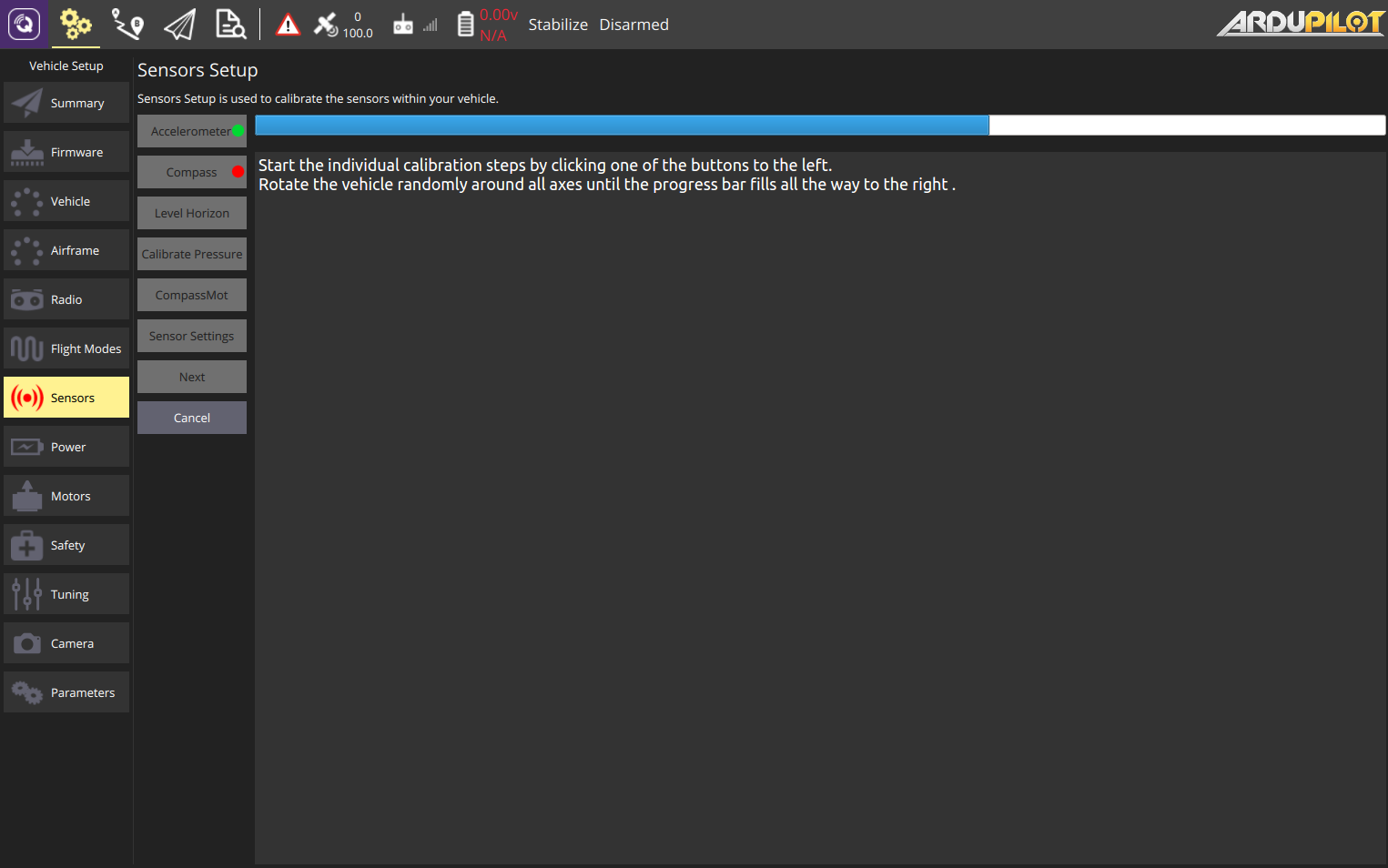Click the calibration progress bar
Screen dimensions: 1388x868
pos(820,125)
